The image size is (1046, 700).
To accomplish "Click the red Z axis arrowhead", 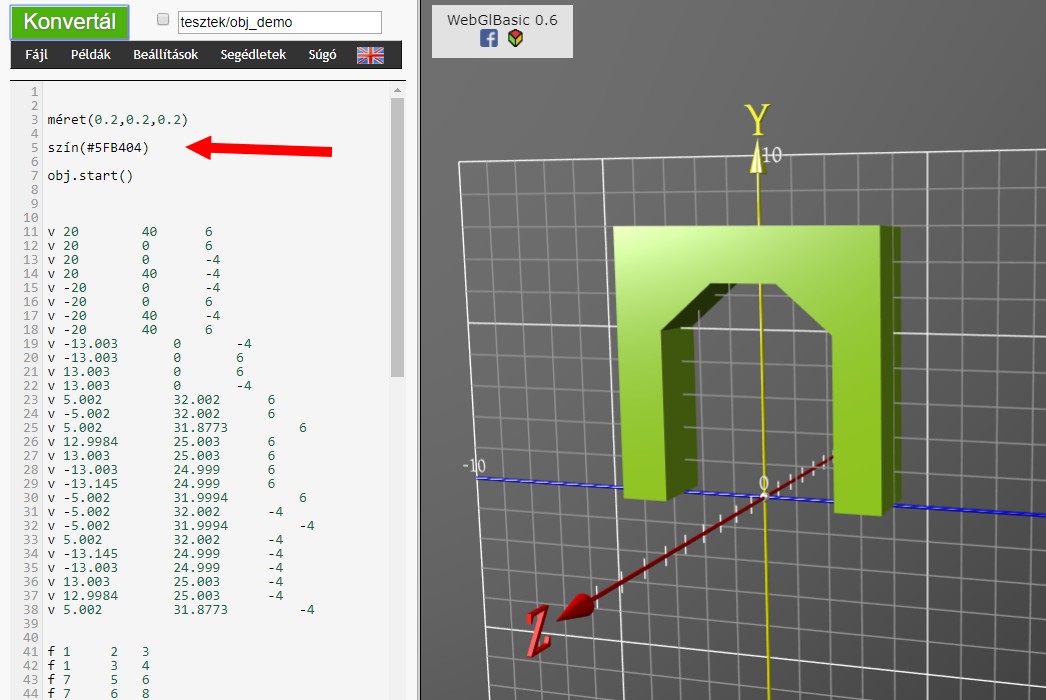I will point(574,607).
